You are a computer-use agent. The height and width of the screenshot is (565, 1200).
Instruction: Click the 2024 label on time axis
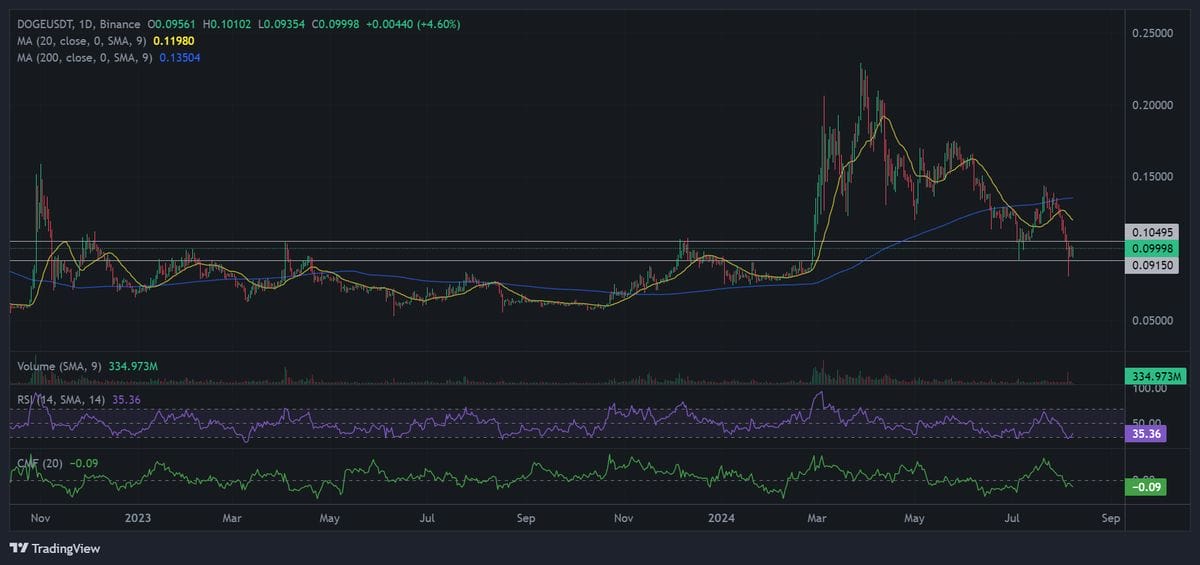pyautogui.click(x=720, y=519)
